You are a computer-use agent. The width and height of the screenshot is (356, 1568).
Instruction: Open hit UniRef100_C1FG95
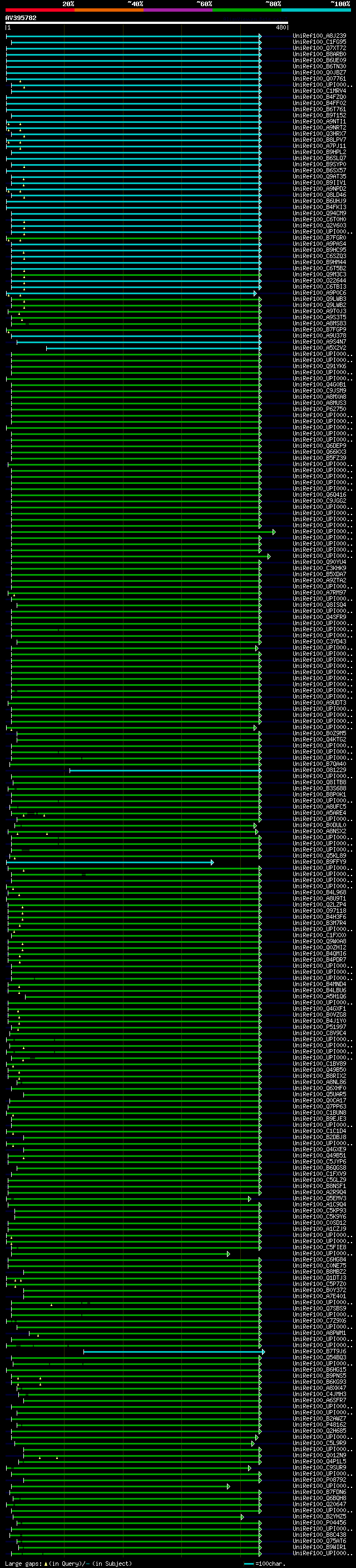(x=319, y=42)
